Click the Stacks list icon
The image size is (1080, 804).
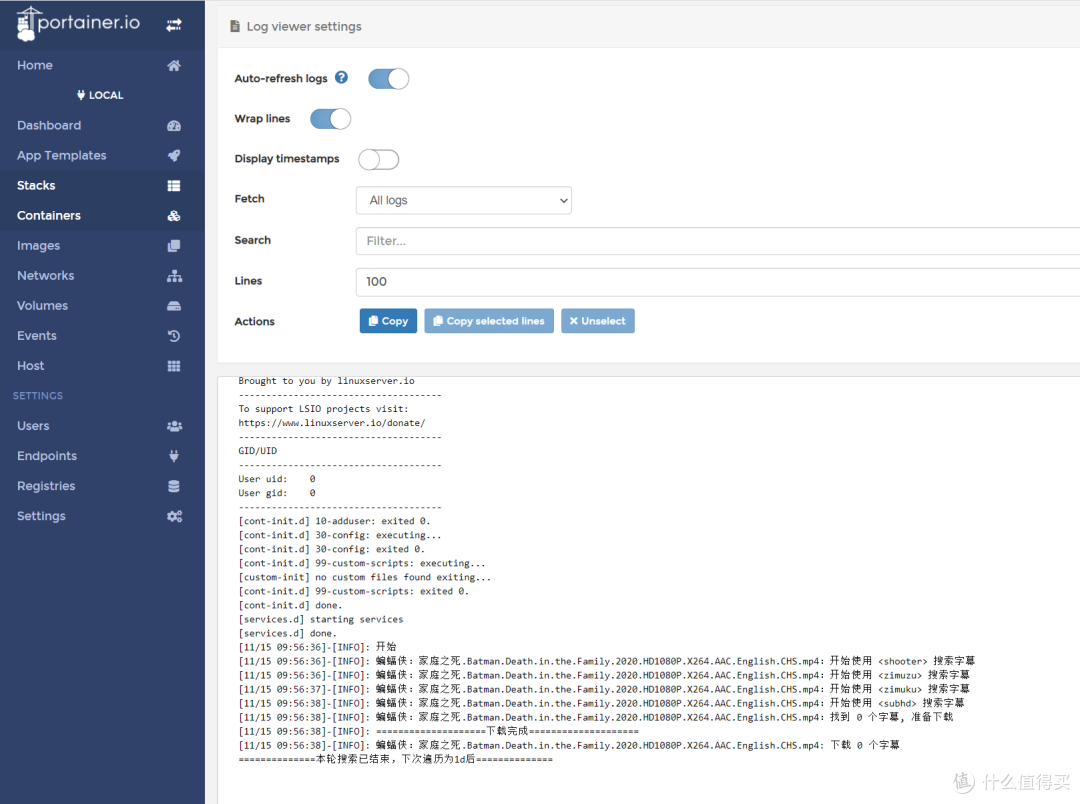[x=174, y=185]
